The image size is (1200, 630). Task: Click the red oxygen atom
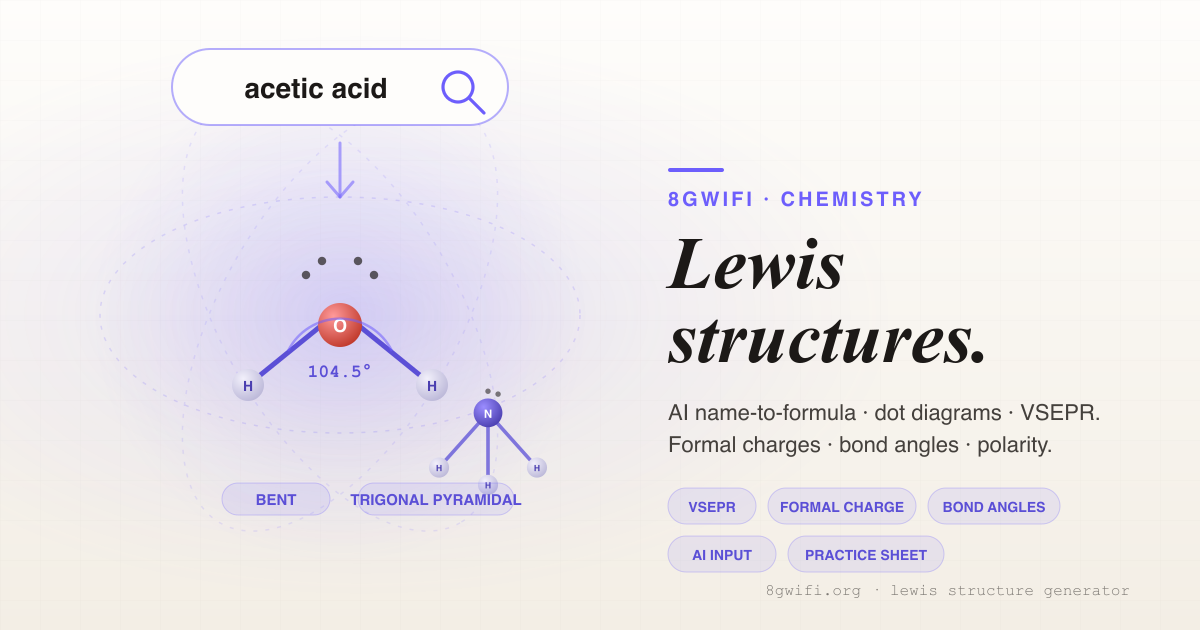click(x=340, y=325)
